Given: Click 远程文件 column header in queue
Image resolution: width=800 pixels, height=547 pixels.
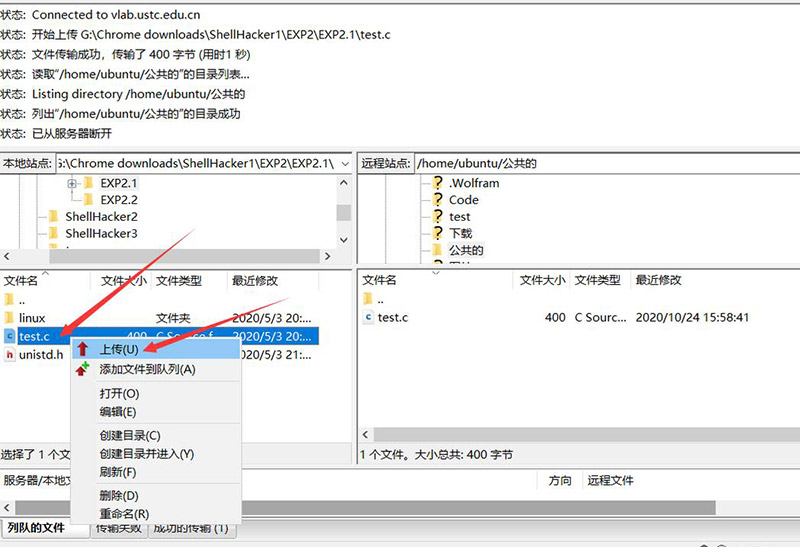Looking at the screenshot, I should pos(610,481).
